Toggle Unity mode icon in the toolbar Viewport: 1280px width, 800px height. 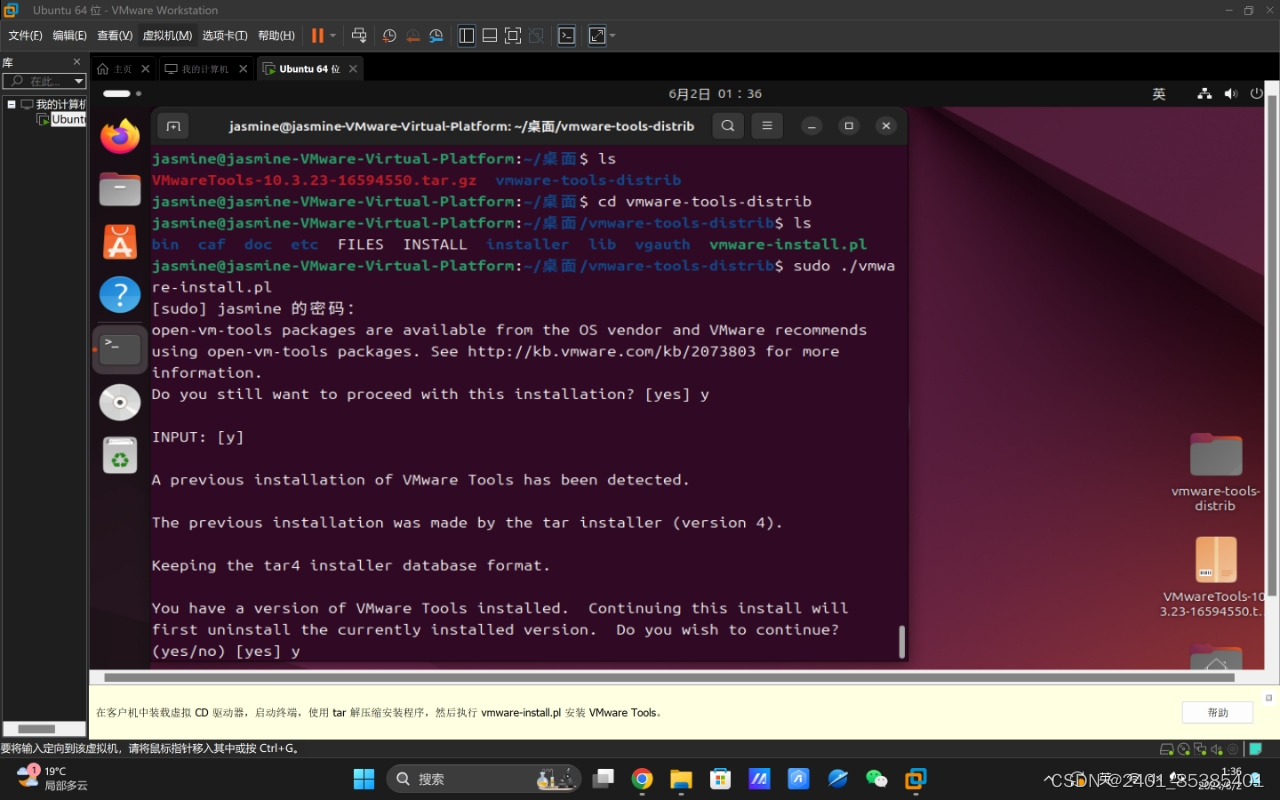tap(536, 35)
